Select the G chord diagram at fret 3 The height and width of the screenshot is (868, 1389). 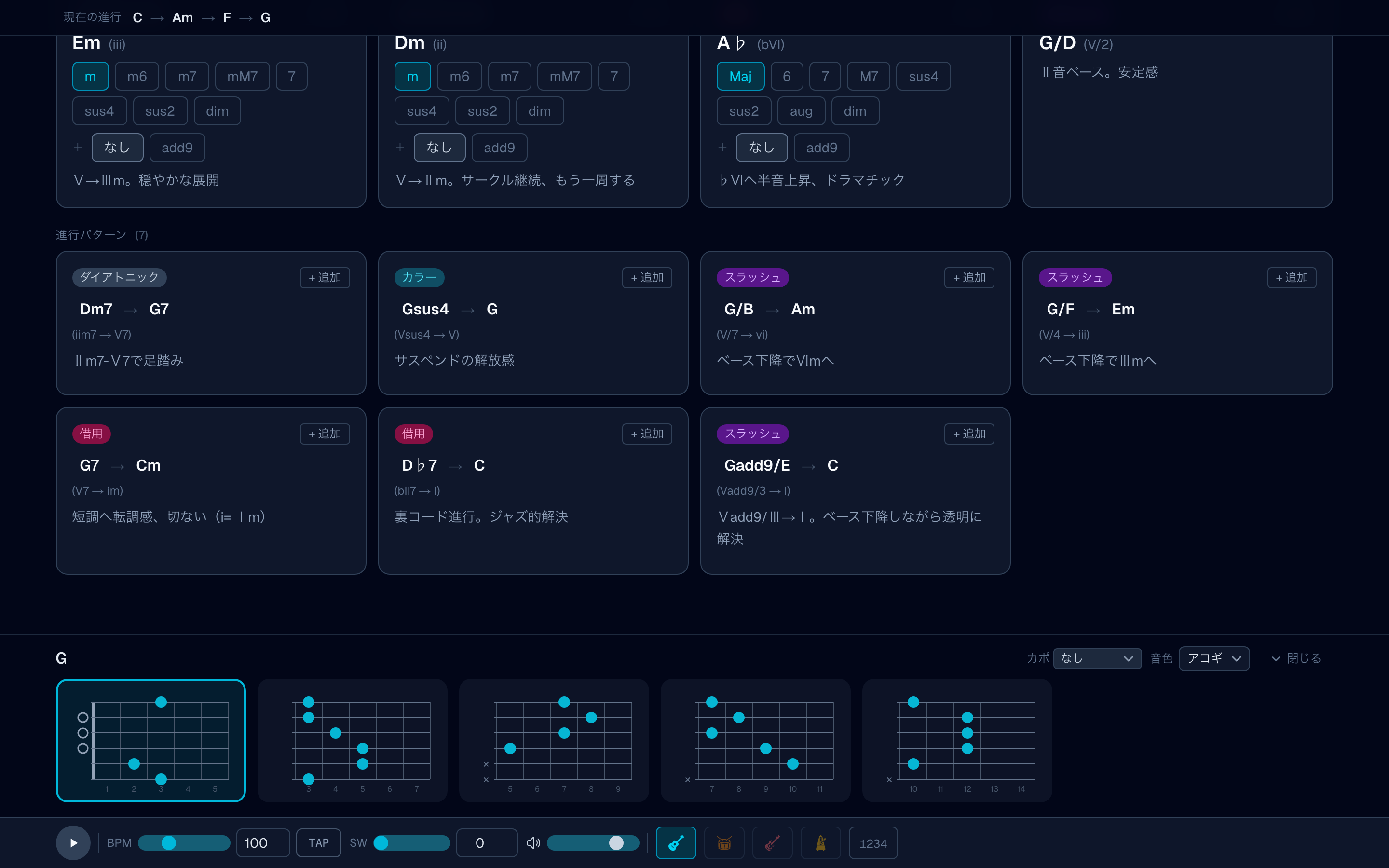pos(353,740)
